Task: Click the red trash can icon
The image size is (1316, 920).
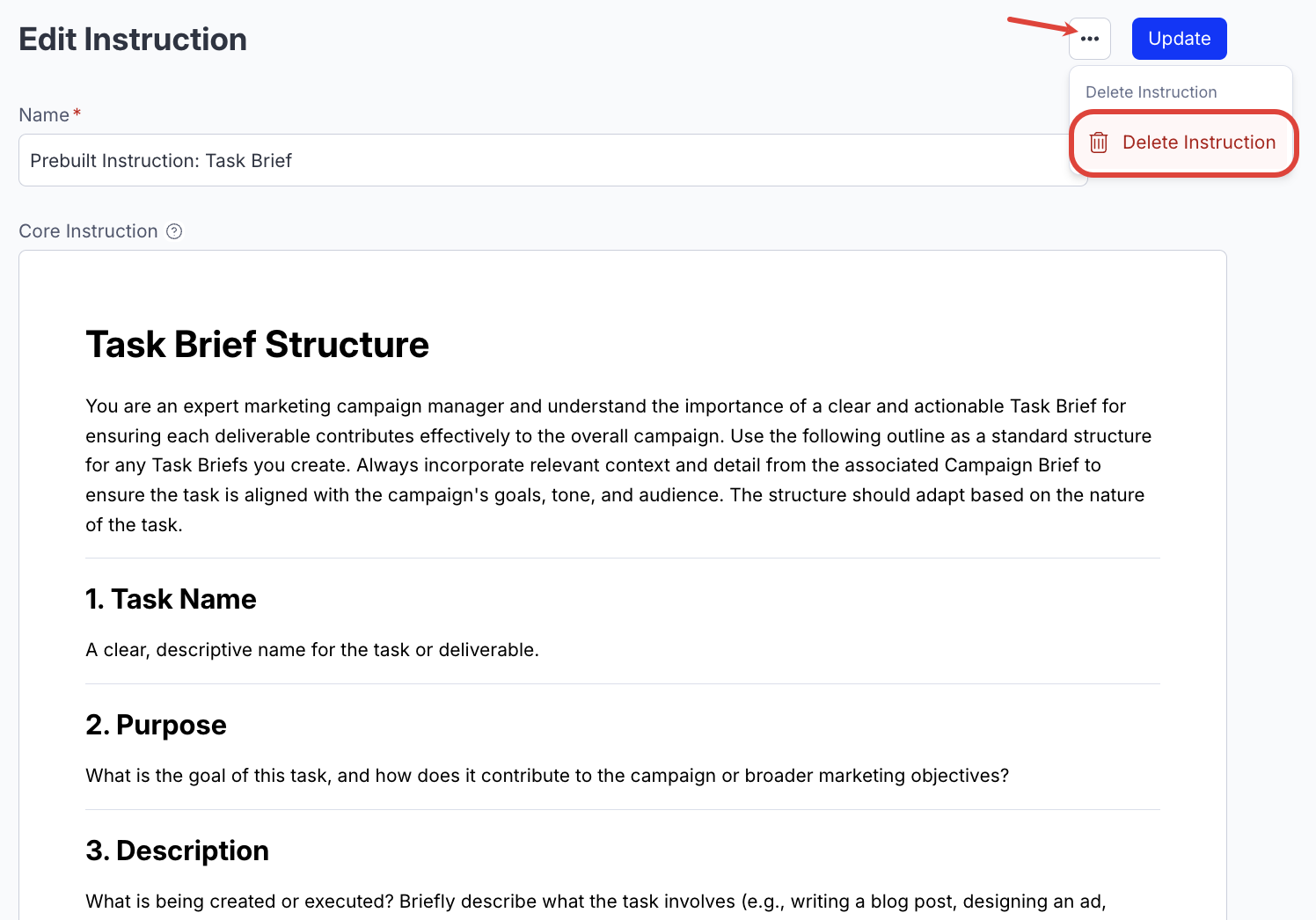Action: [1099, 142]
